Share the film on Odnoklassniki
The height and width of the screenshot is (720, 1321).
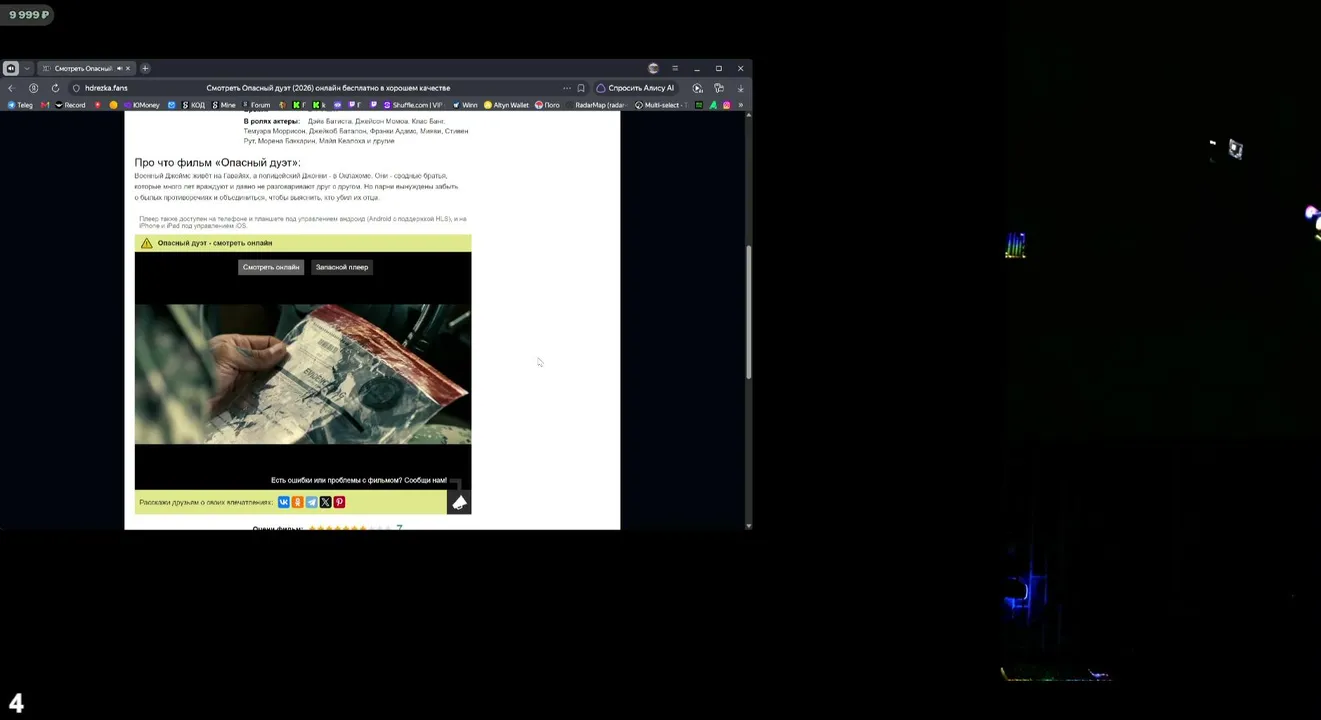pos(298,502)
